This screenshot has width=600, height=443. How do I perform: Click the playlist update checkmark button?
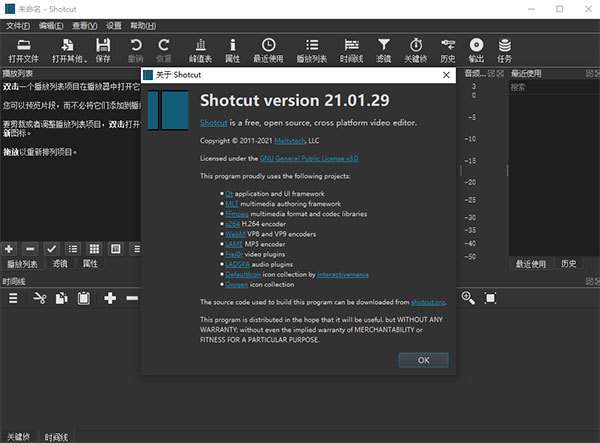pyautogui.click(x=52, y=249)
